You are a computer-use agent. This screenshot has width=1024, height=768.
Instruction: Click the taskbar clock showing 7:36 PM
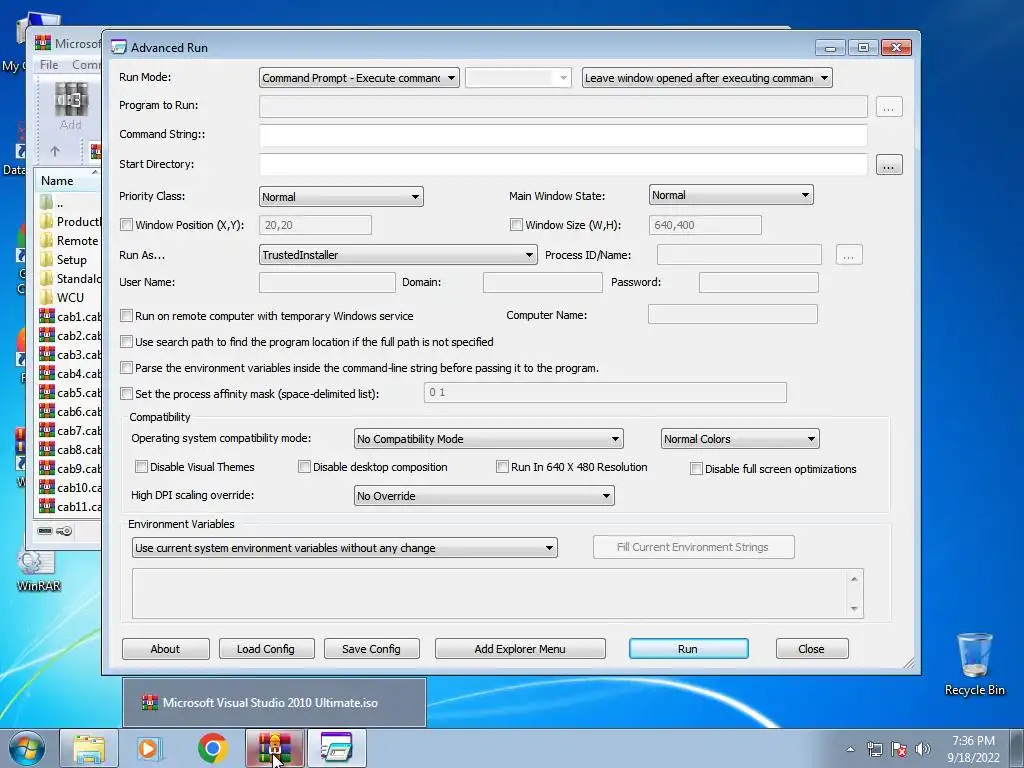tap(973, 749)
